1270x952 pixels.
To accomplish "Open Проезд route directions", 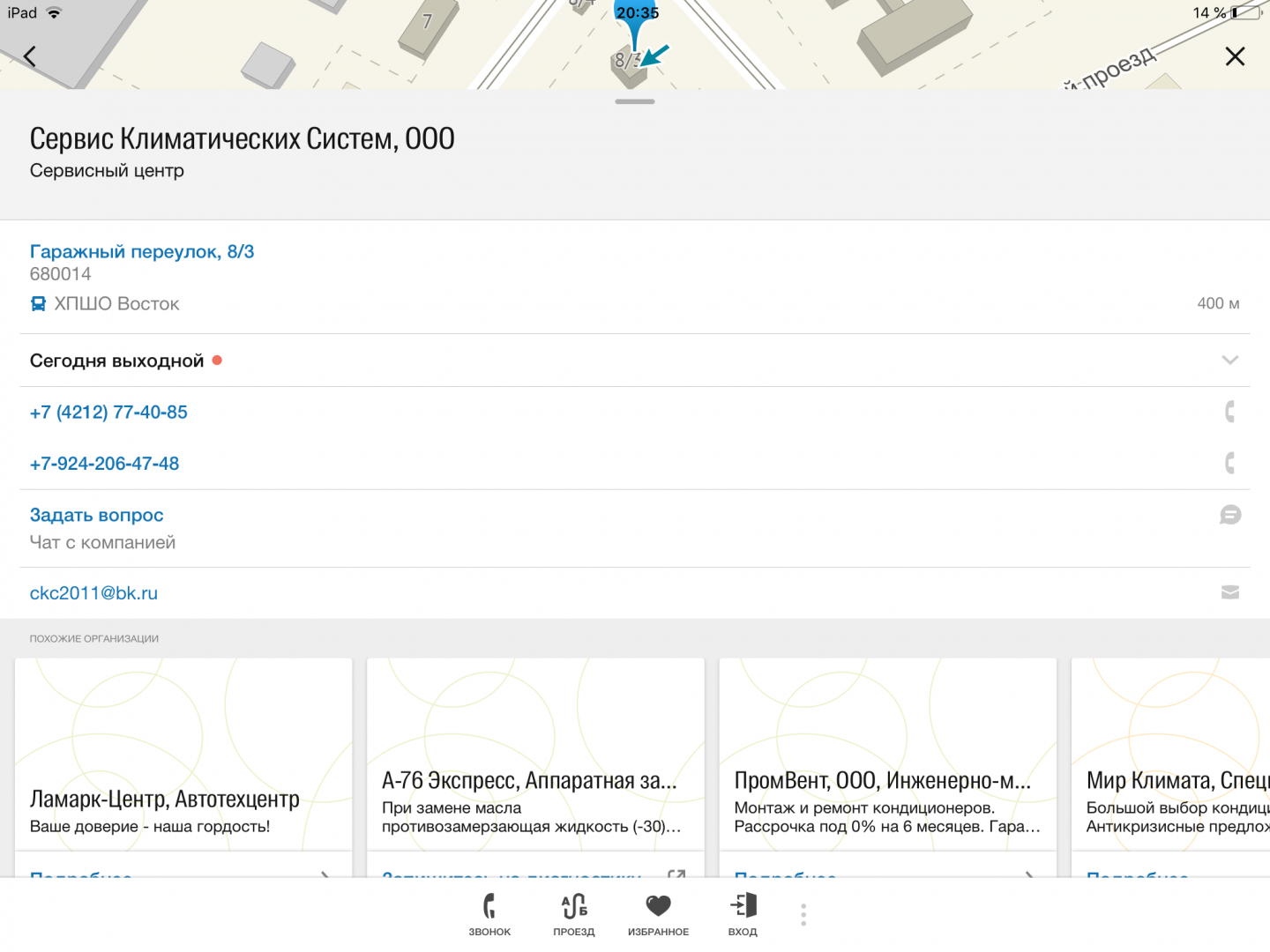I will [574, 914].
